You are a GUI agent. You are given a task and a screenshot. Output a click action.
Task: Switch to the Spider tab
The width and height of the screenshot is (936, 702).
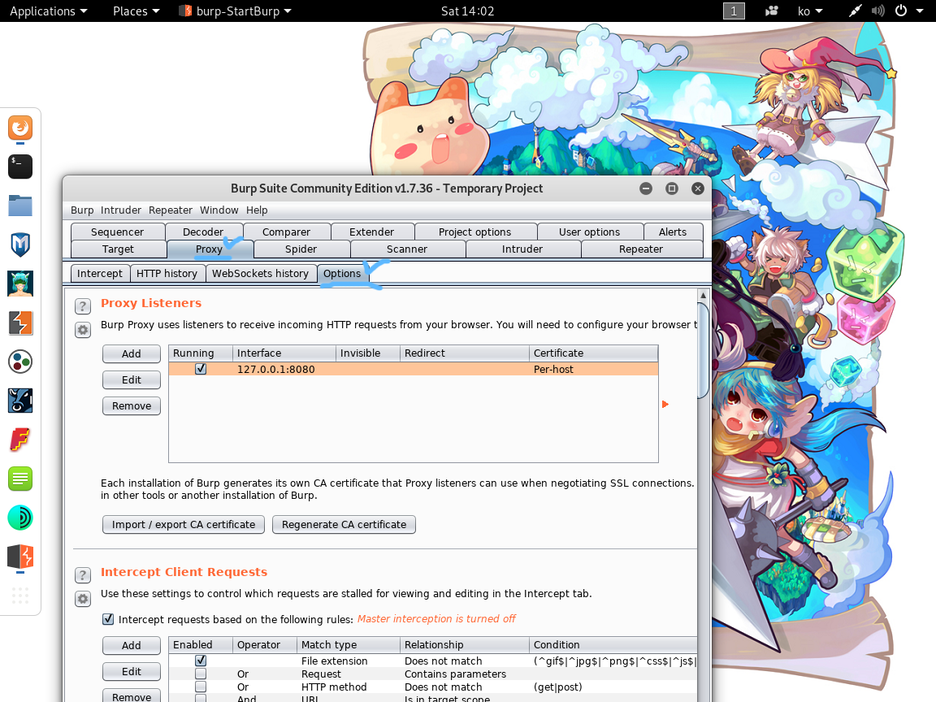click(301, 249)
